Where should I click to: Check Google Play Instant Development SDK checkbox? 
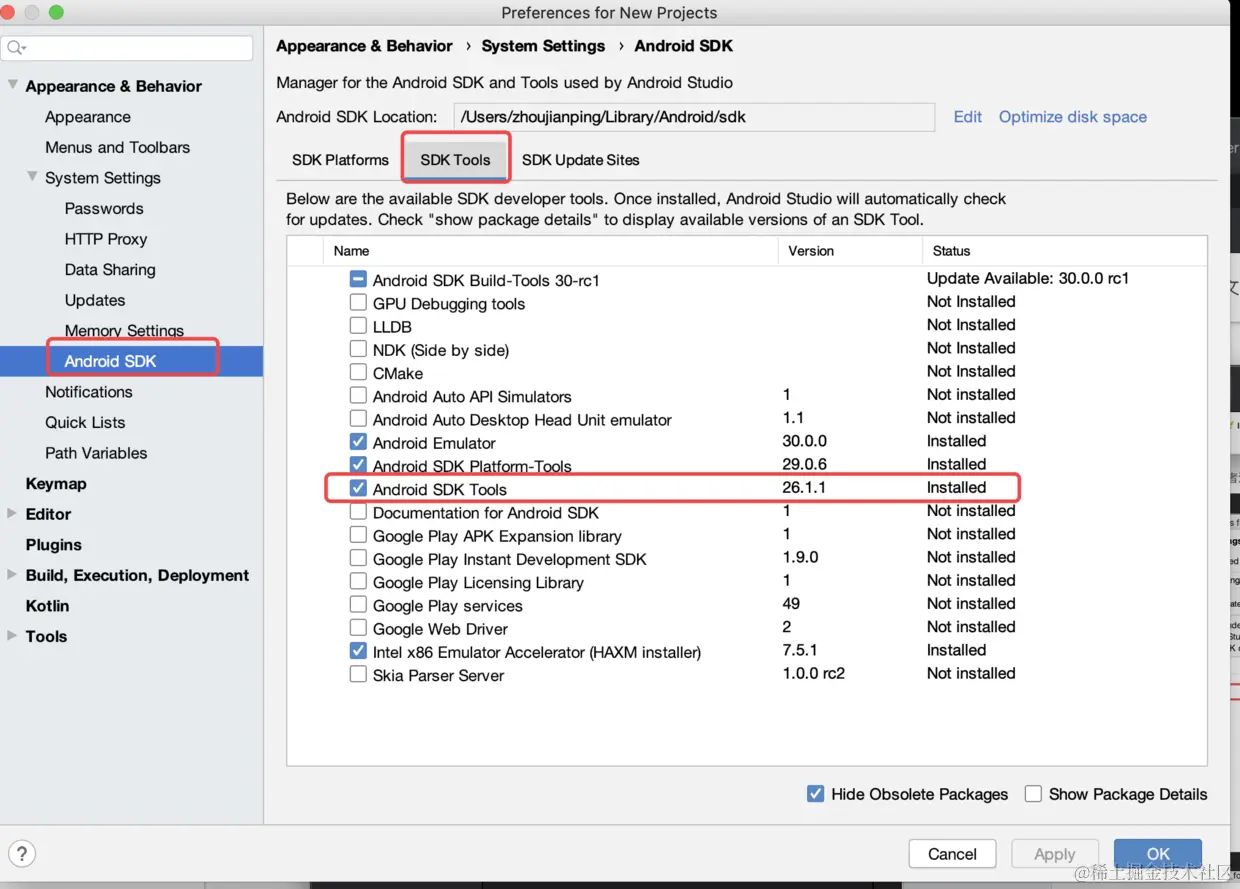click(x=358, y=558)
